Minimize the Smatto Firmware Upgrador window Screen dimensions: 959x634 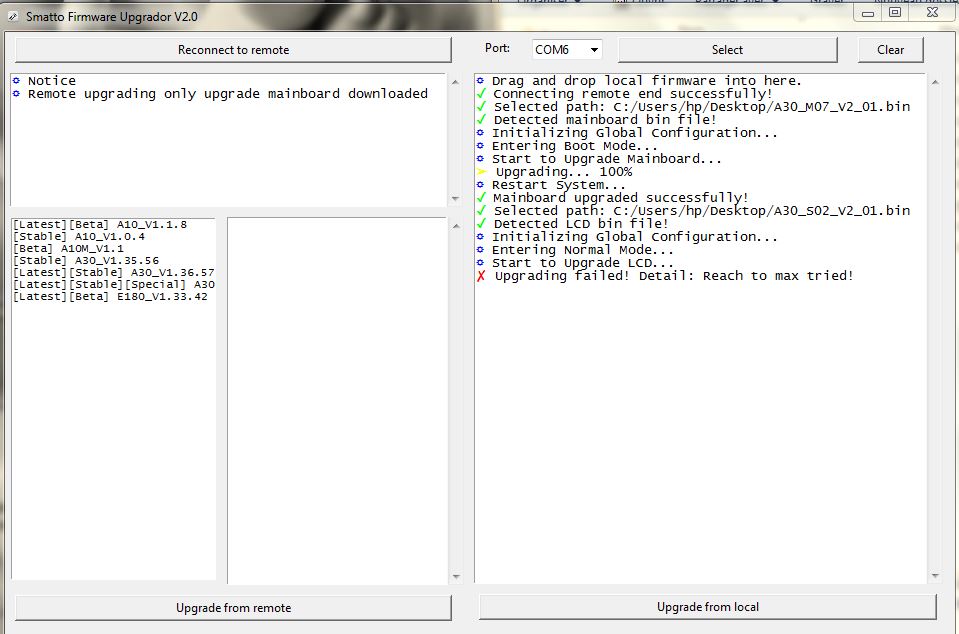(x=868, y=13)
